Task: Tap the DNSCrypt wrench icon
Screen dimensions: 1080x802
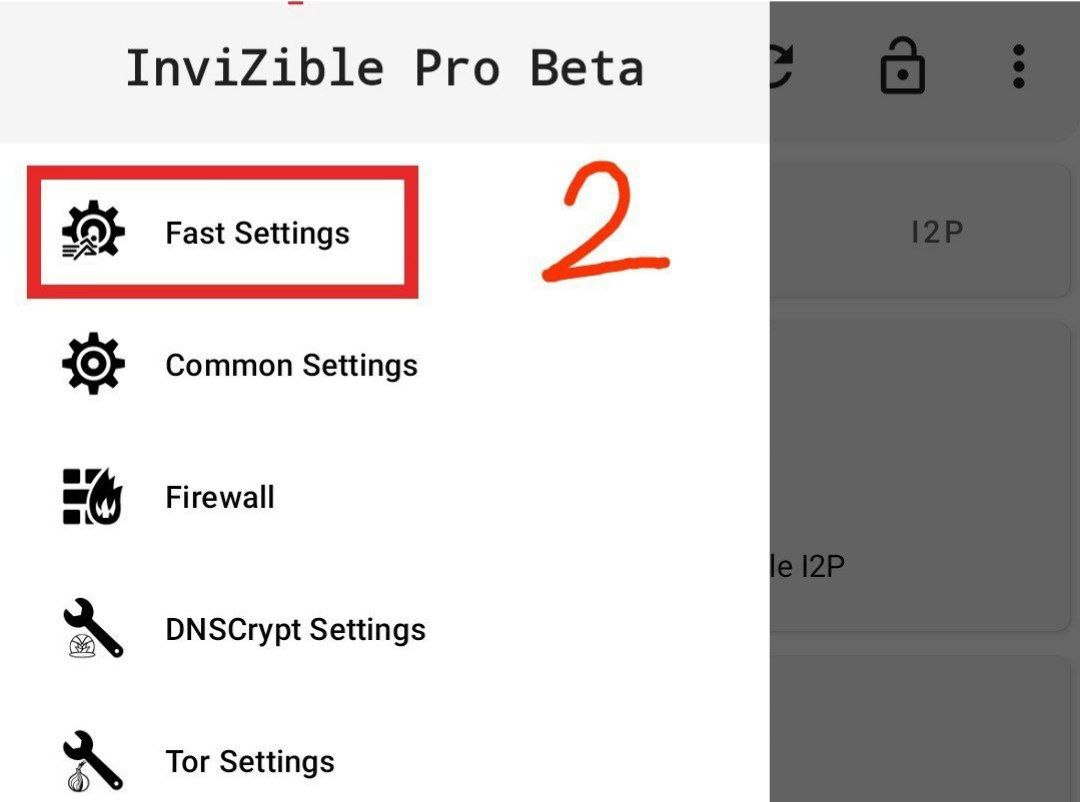Action: point(93,628)
